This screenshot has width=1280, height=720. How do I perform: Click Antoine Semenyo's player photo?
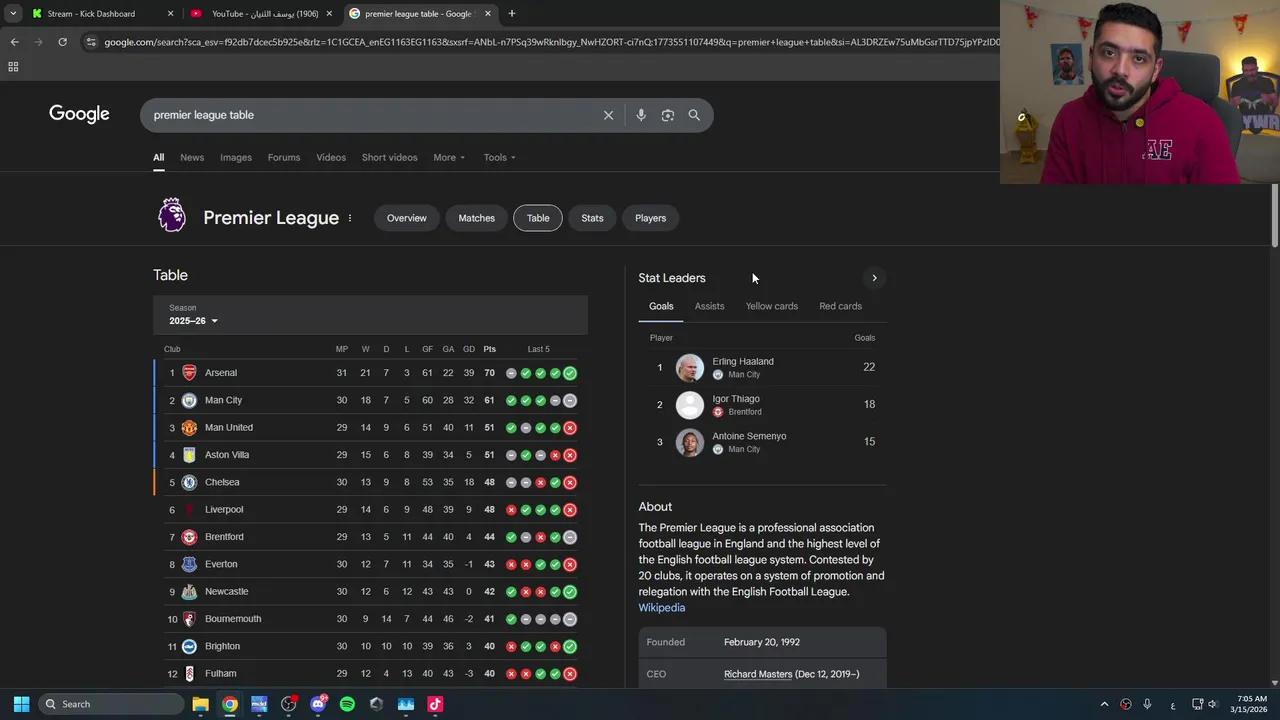click(x=690, y=442)
